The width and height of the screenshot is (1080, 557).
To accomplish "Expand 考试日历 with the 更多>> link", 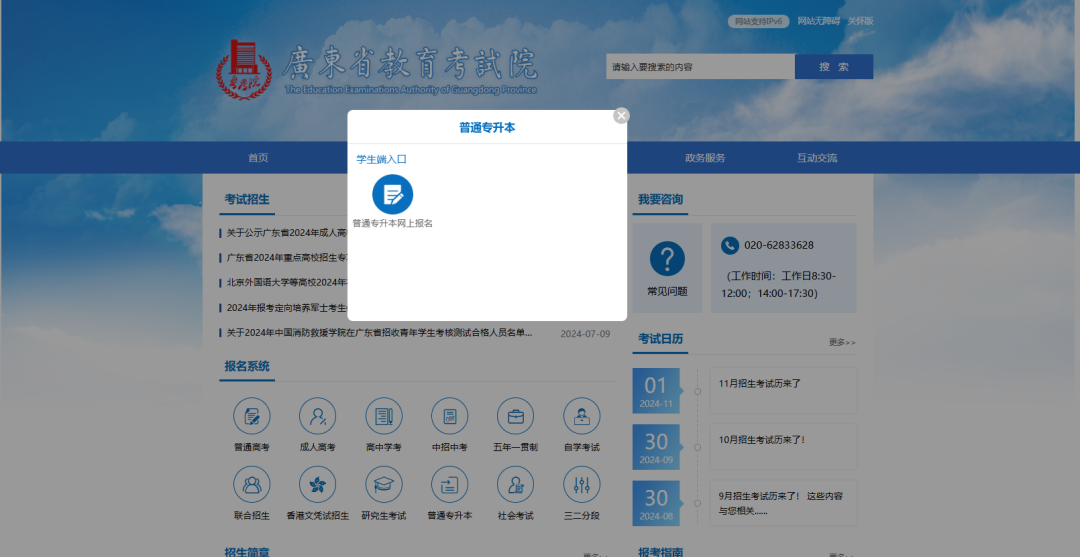I will [x=842, y=342].
